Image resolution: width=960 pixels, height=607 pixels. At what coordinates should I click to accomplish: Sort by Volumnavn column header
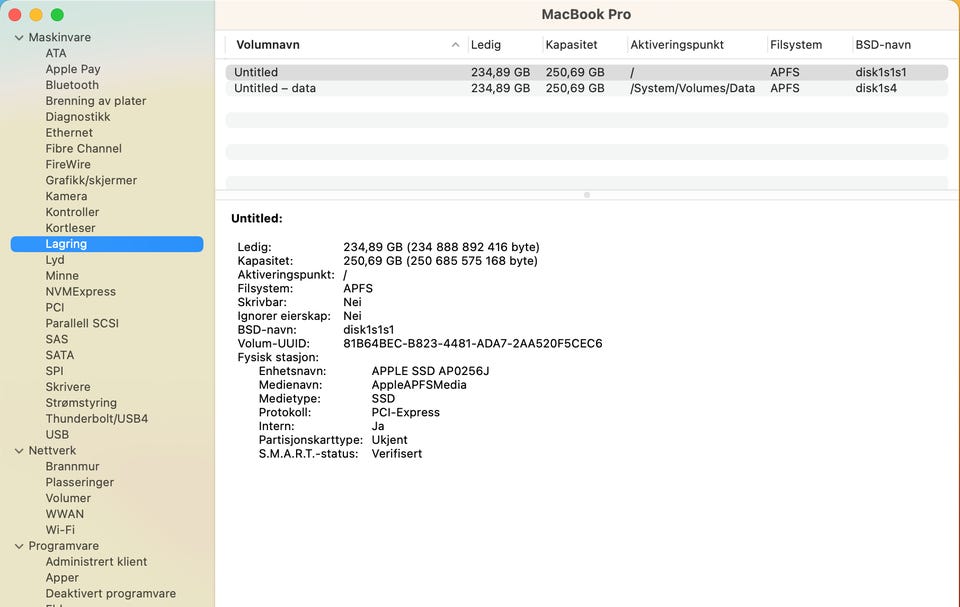(x=268, y=45)
